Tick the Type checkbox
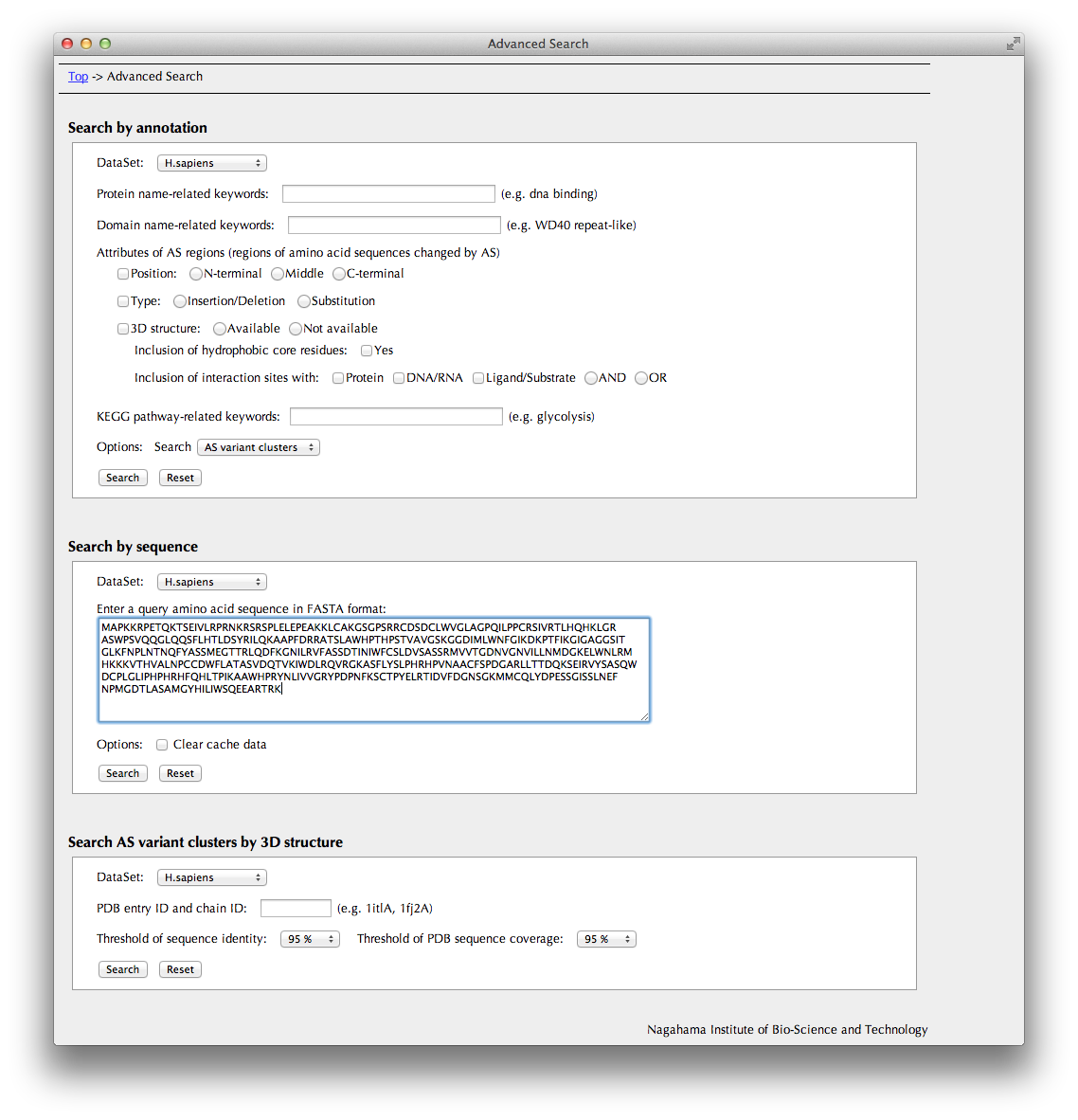Screen dimensions: 1078x1120 123,301
